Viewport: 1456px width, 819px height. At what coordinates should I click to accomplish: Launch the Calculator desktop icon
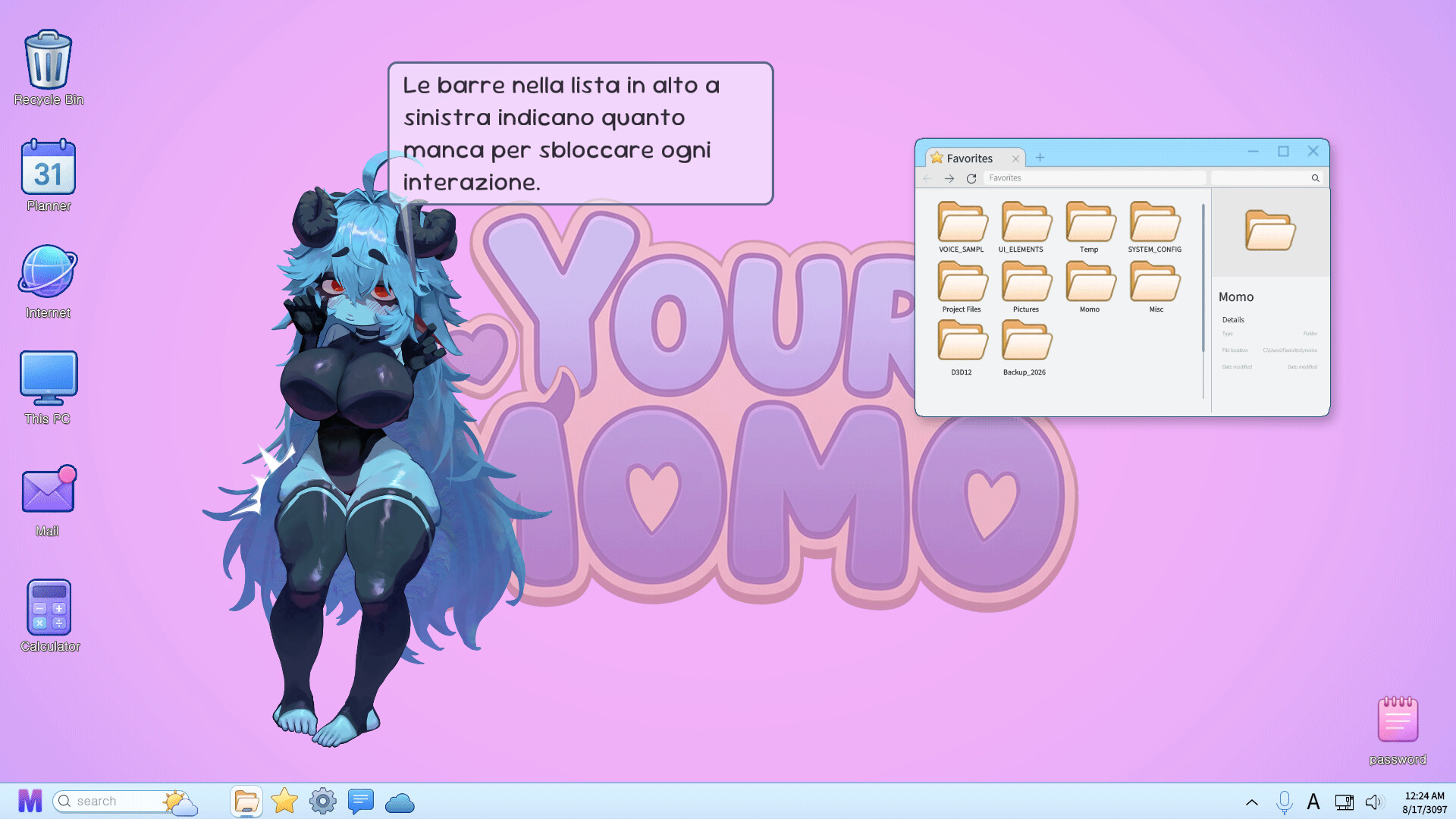[49, 615]
